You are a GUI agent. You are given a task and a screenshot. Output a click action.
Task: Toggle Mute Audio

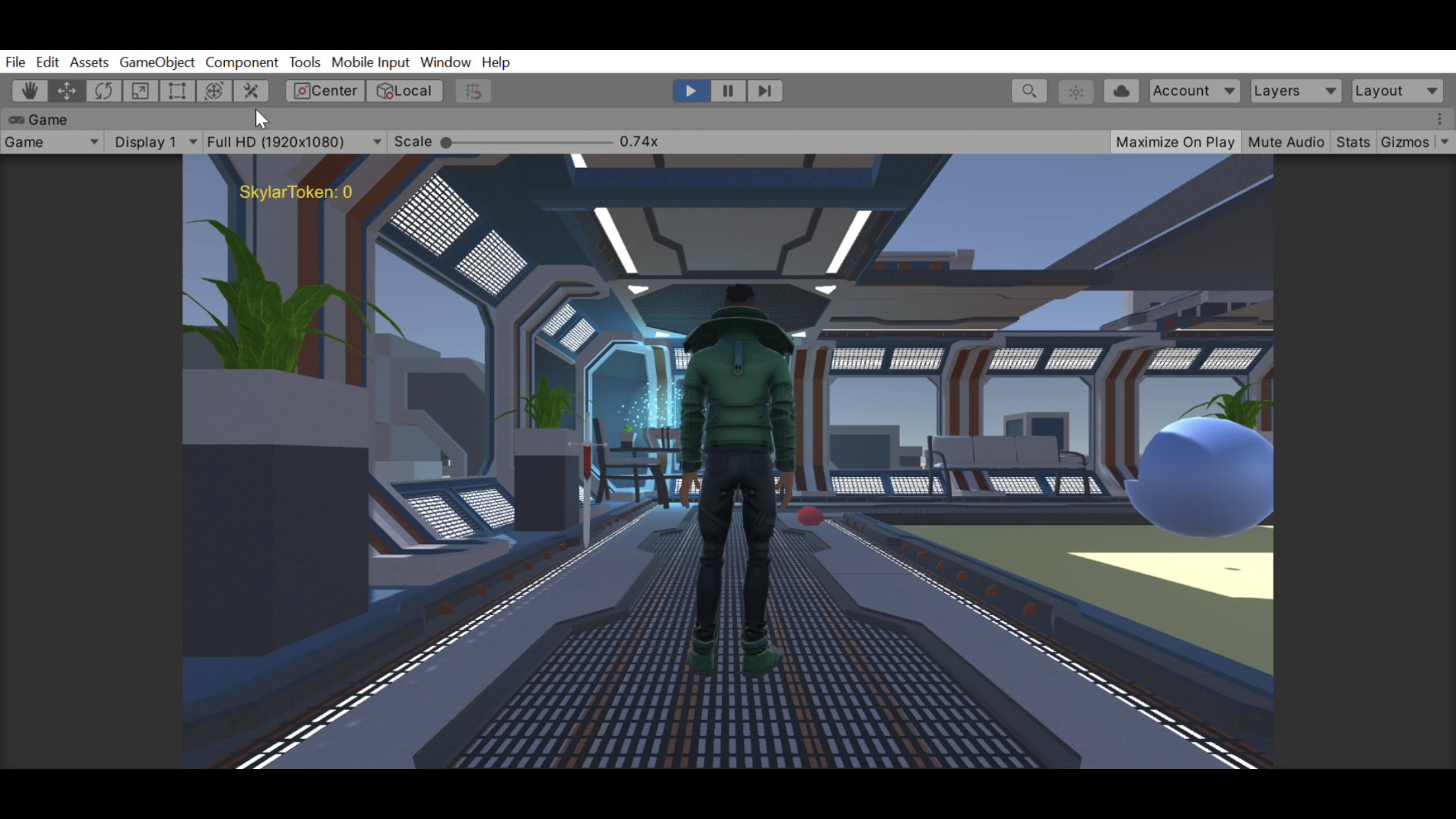tap(1285, 142)
